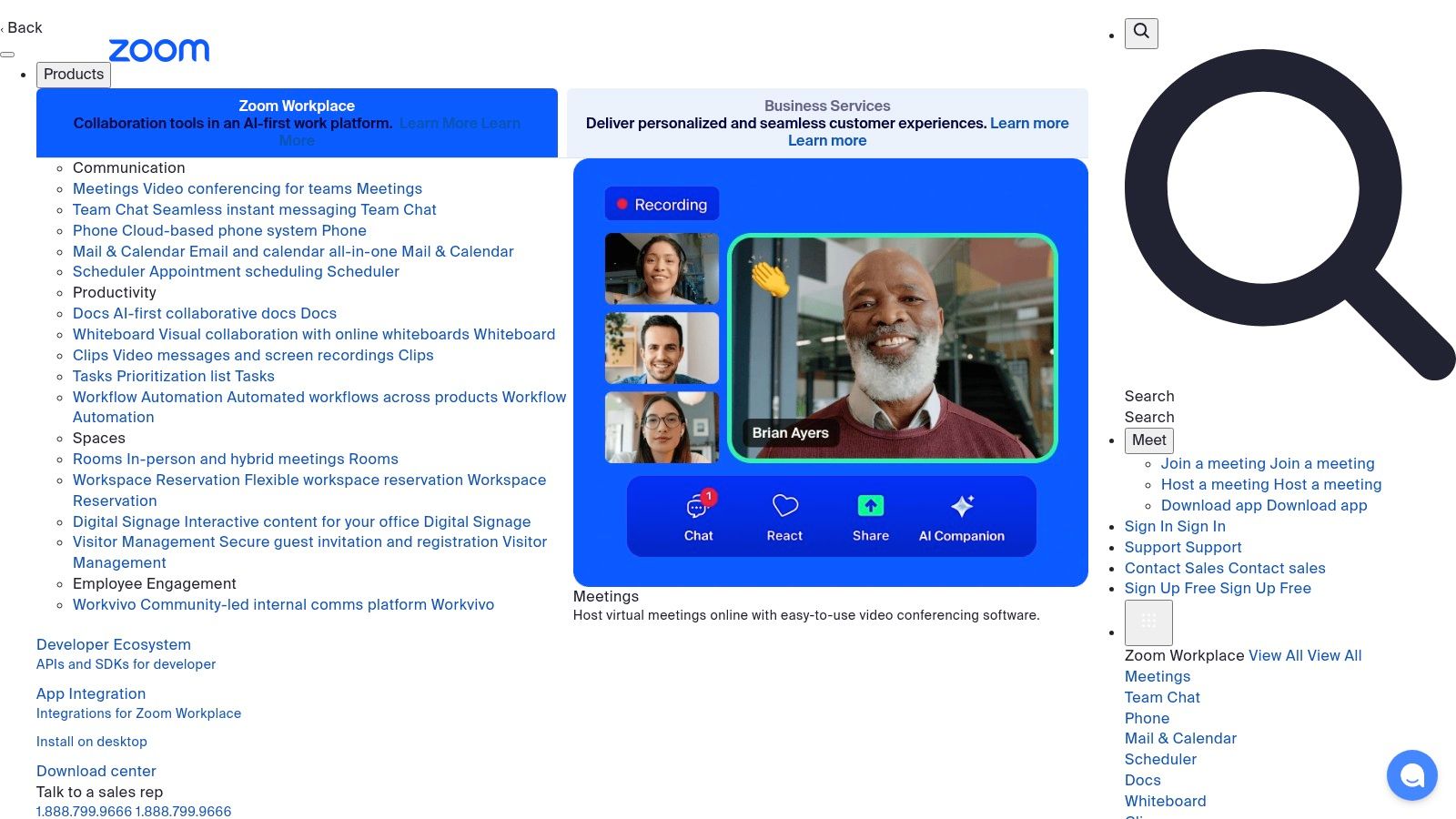Click the Brian Ayers video thumbnail
The image size is (1456, 819).
tap(892, 349)
